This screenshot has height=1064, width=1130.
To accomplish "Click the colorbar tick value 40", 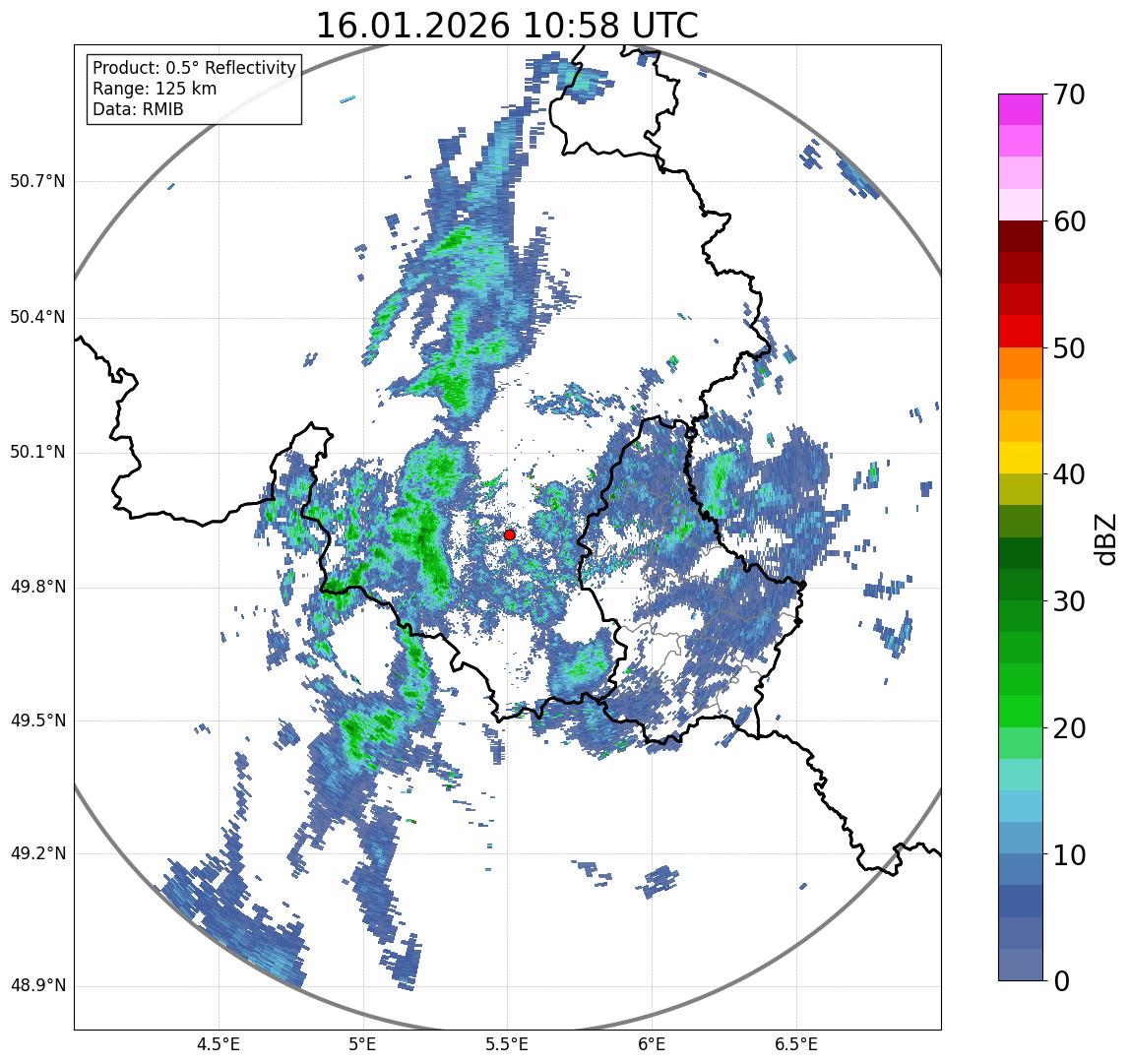I will tap(1069, 474).
